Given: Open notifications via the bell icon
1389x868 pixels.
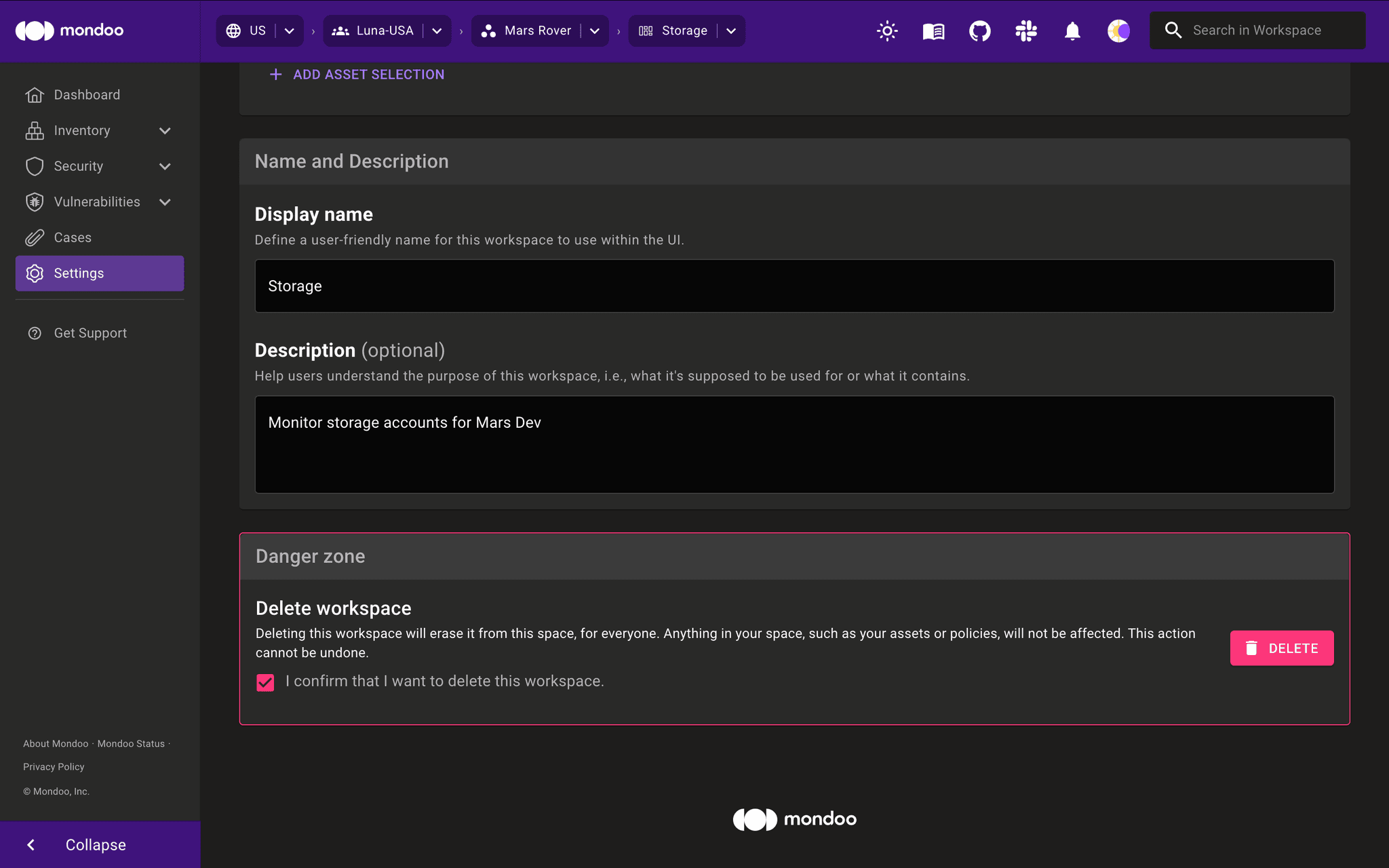Looking at the screenshot, I should click(x=1072, y=31).
